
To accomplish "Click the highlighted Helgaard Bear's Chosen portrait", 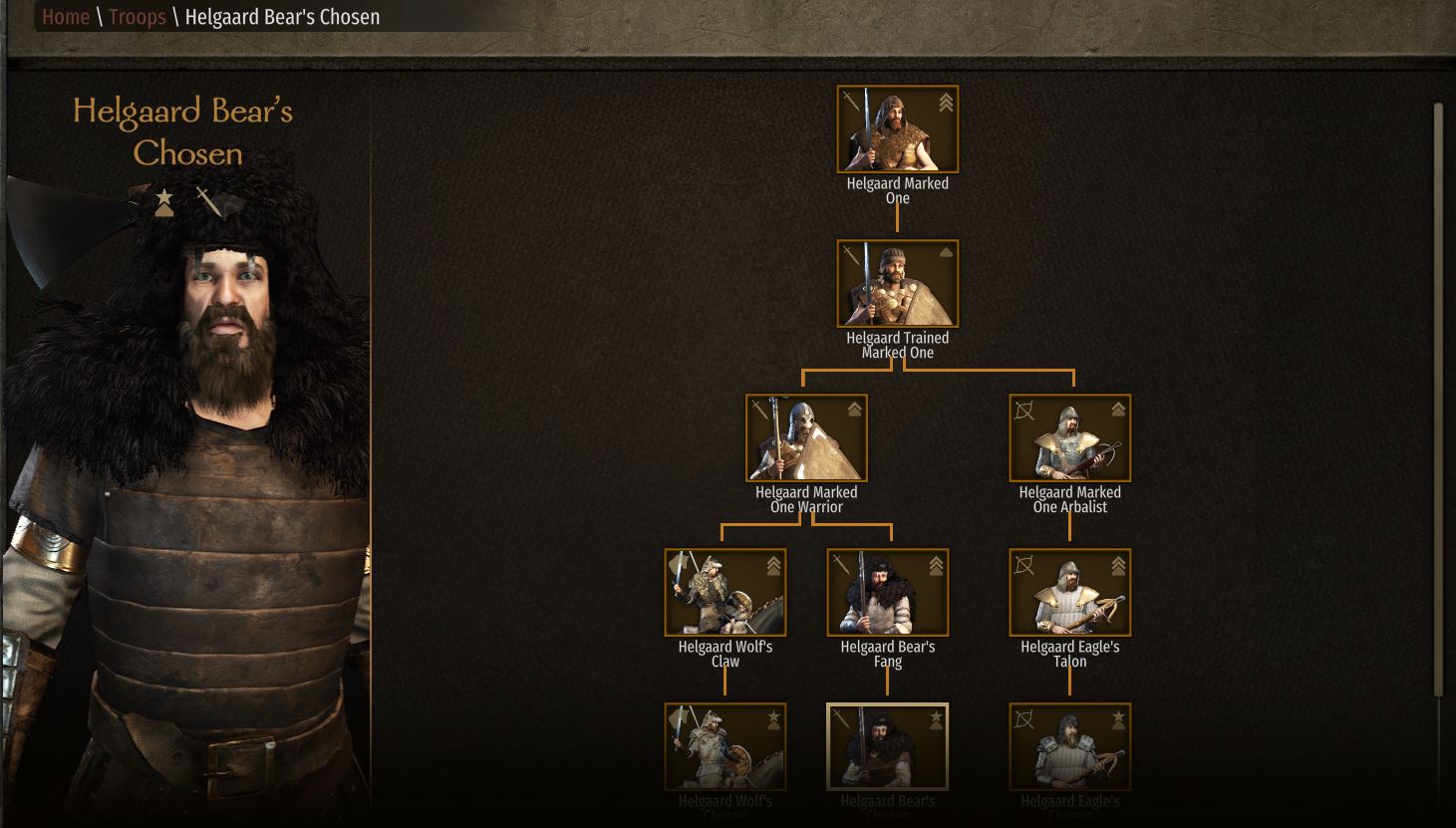I will [887, 747].
